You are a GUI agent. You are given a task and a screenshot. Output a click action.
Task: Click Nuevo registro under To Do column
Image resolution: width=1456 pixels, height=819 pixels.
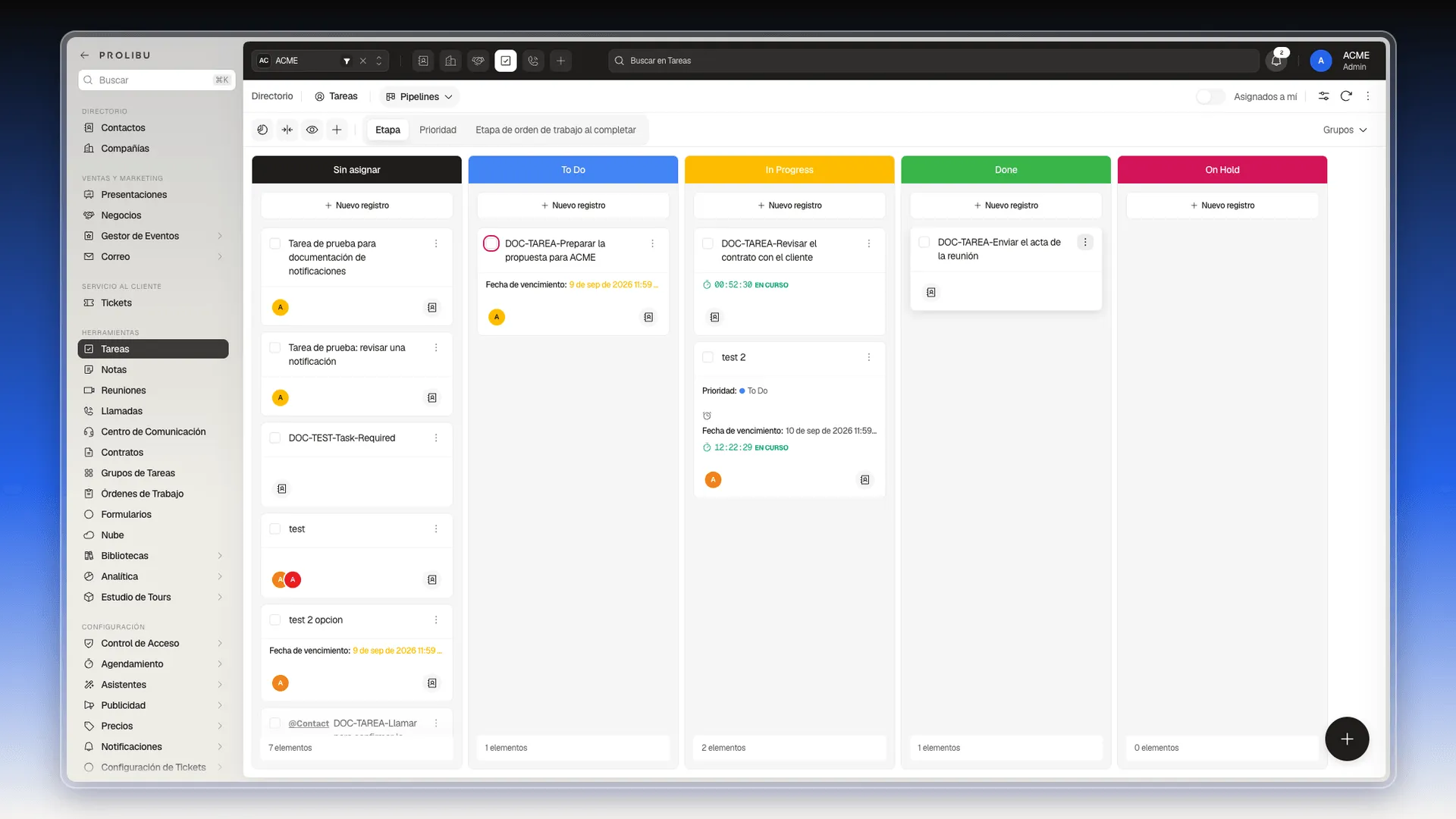573,206
